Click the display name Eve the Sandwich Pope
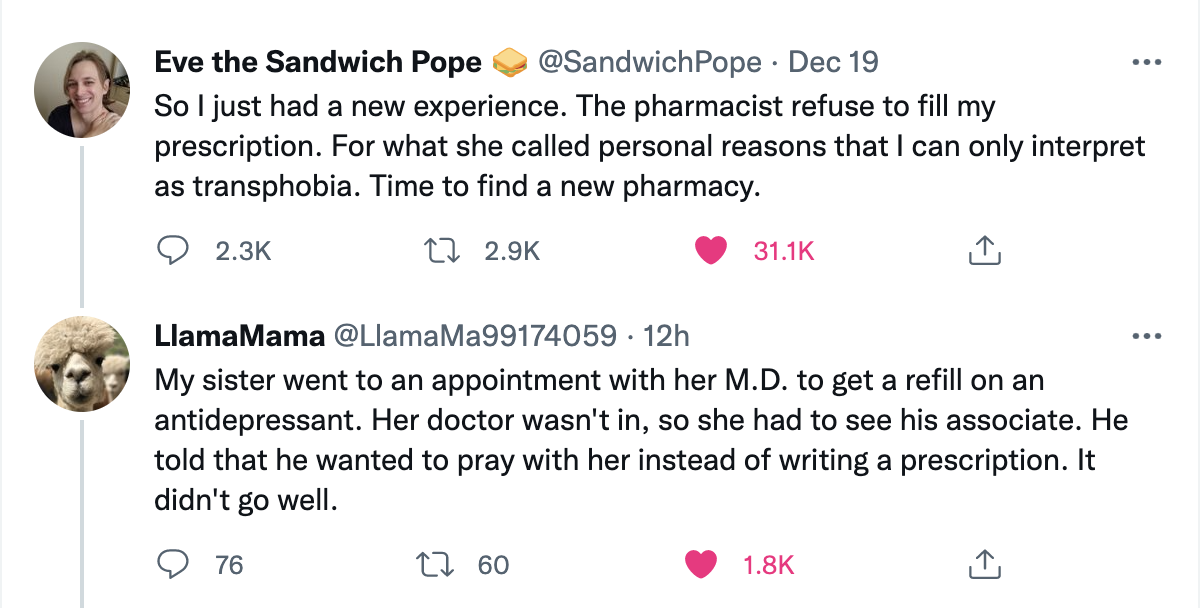The width and height of the screenshot is (1200, 608). click(317, 63)
